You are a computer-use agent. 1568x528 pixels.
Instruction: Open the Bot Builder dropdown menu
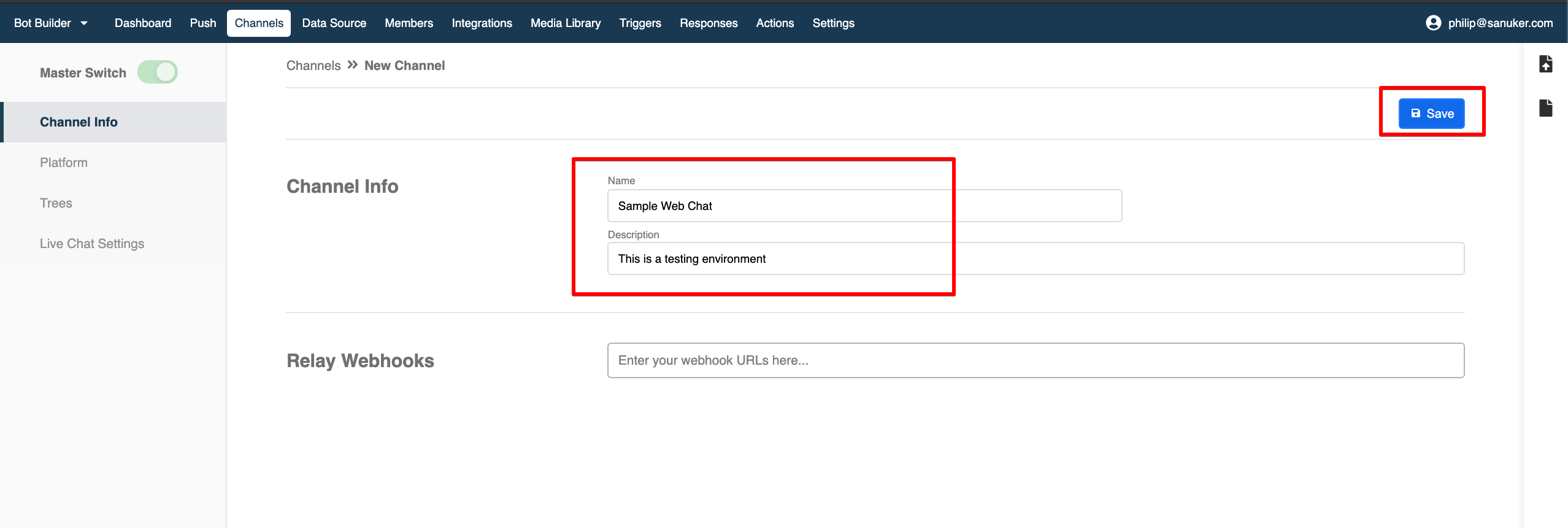(51, 23)
